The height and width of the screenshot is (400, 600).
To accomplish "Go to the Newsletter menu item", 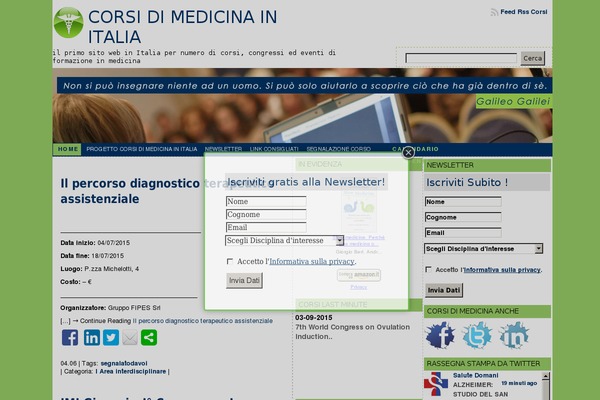I will (223, 149).
